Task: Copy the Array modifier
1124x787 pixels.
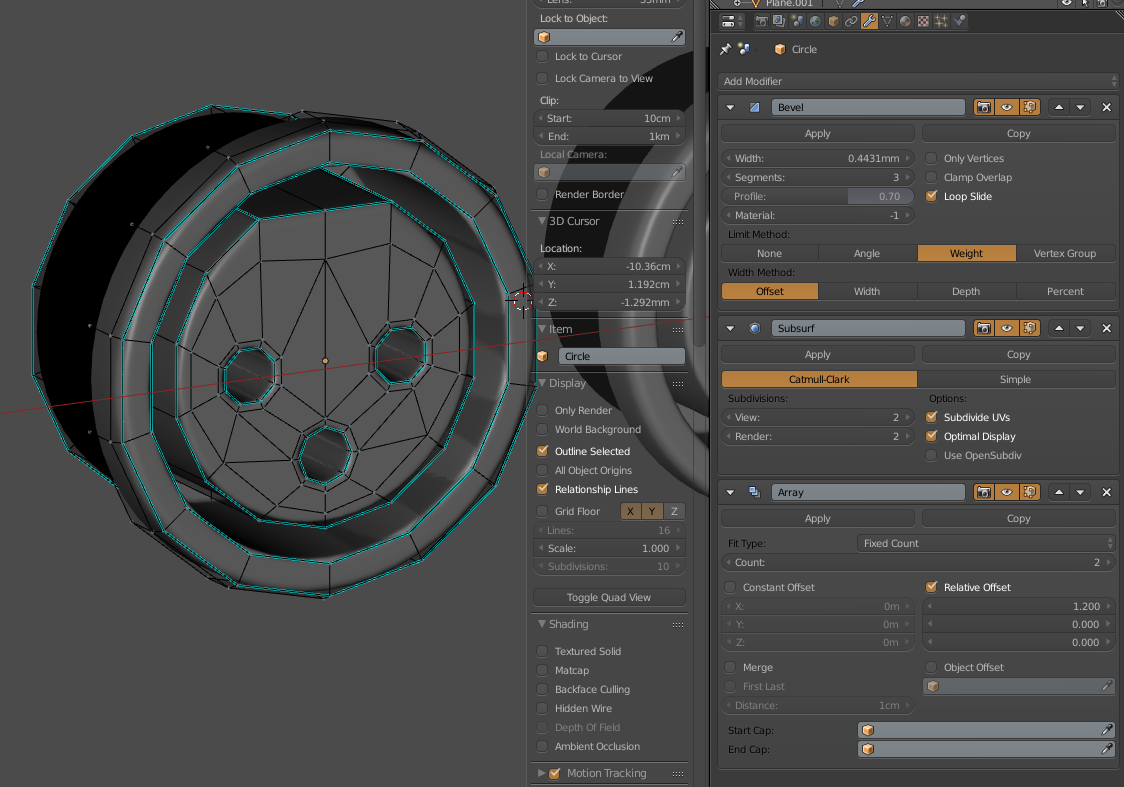Action: pyautogui.click(x=1019, y=518)
